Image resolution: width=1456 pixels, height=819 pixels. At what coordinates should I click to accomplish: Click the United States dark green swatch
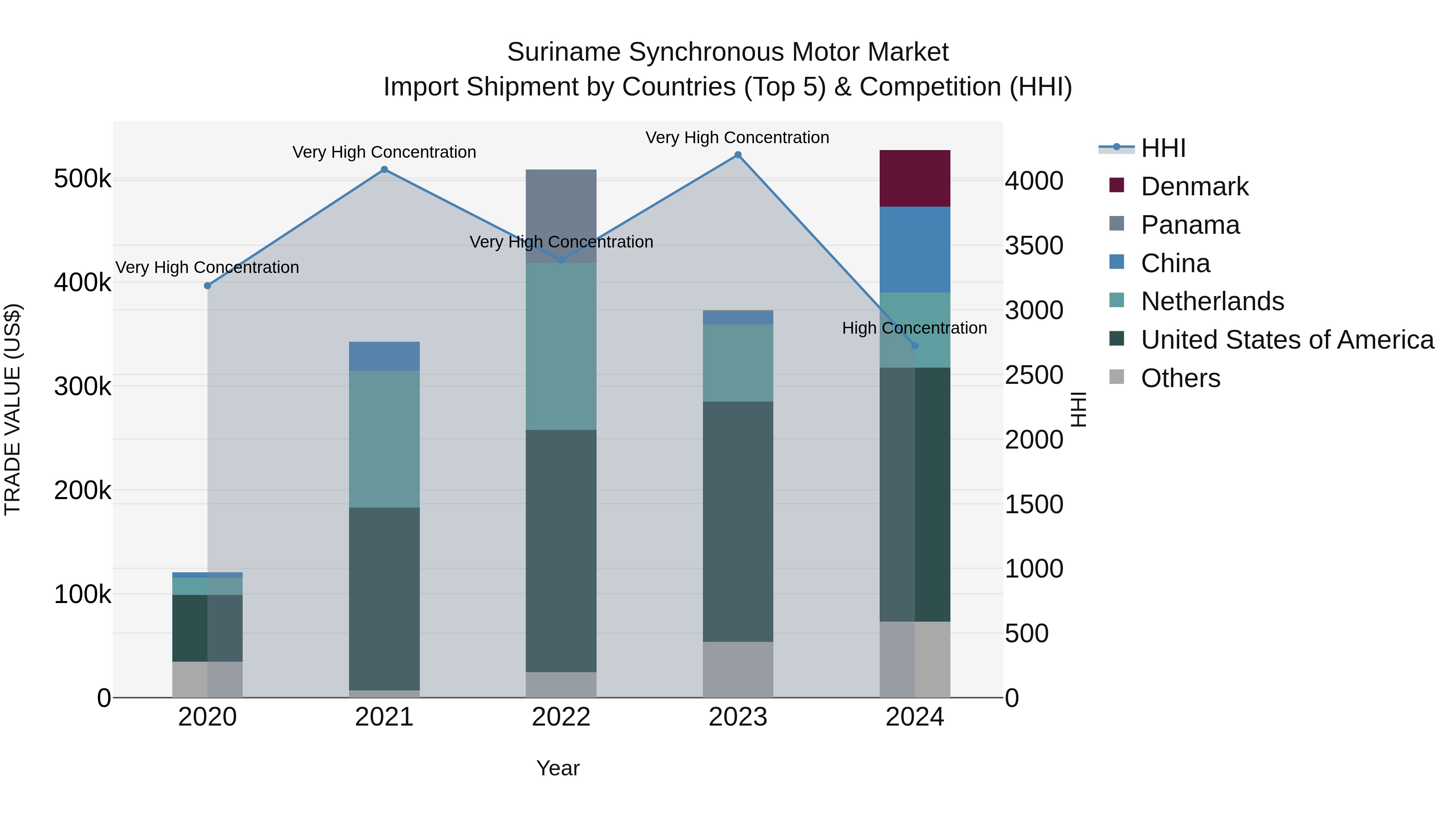pyautogui.click(x=1117, y=338)
